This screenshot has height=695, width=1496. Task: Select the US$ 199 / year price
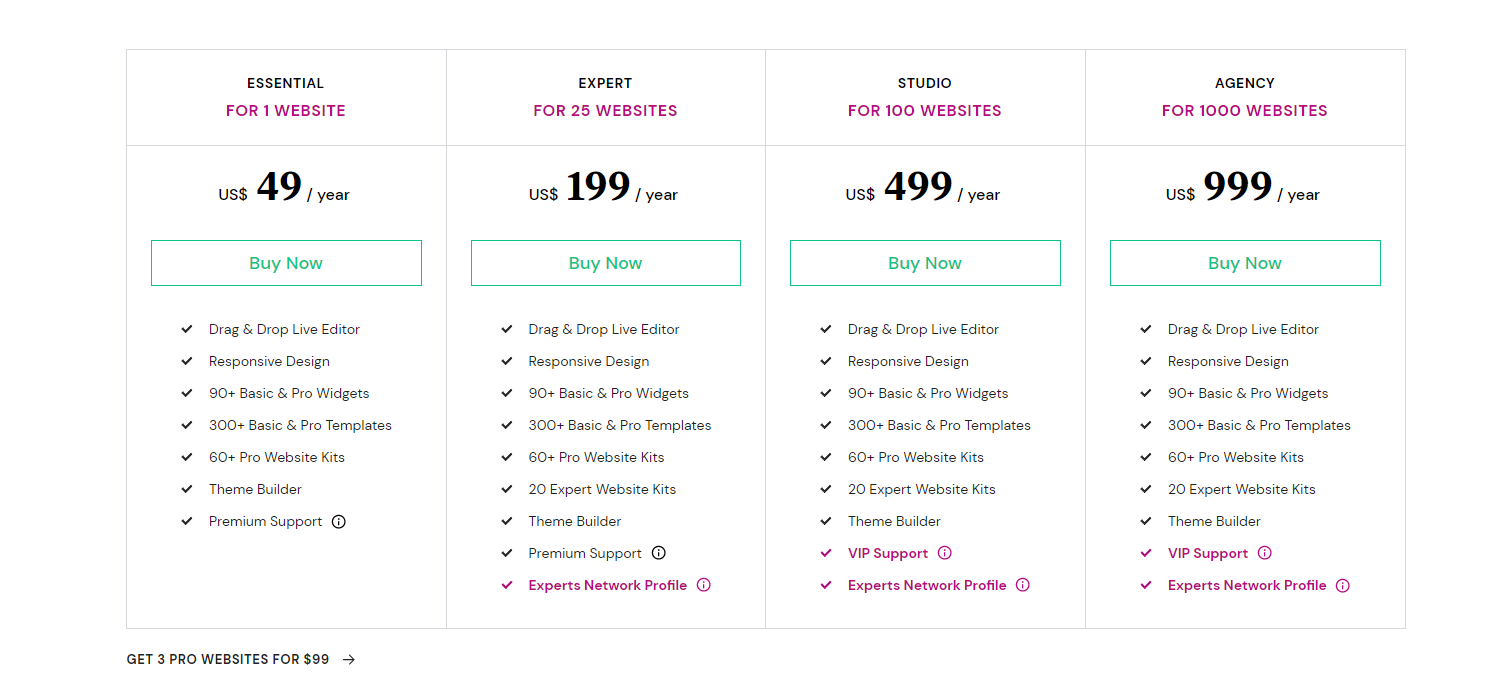click(604, 188)
